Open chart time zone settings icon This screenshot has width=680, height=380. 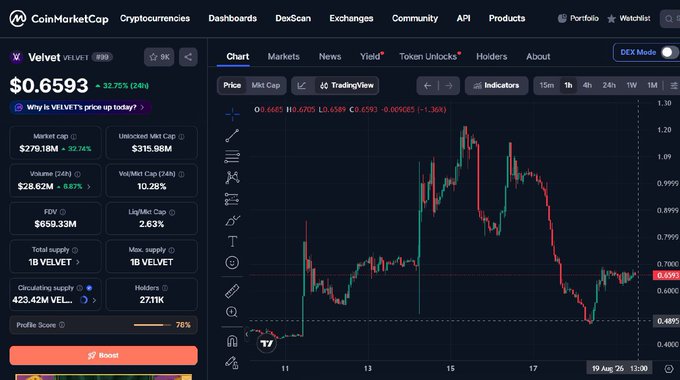pos(669,369)
